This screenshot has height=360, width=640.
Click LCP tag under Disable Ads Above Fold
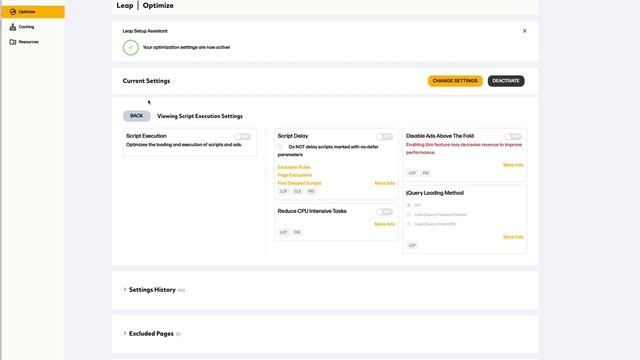pyautogui.click(x=412, y=173)
